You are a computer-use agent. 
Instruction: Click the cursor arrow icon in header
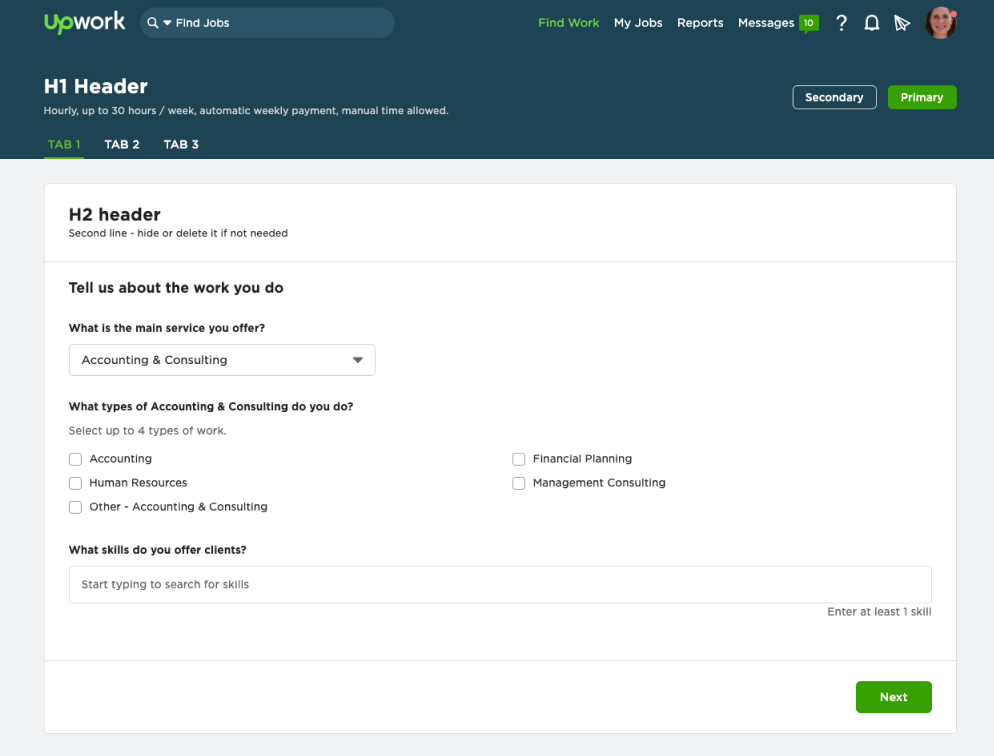click(902, 23)
